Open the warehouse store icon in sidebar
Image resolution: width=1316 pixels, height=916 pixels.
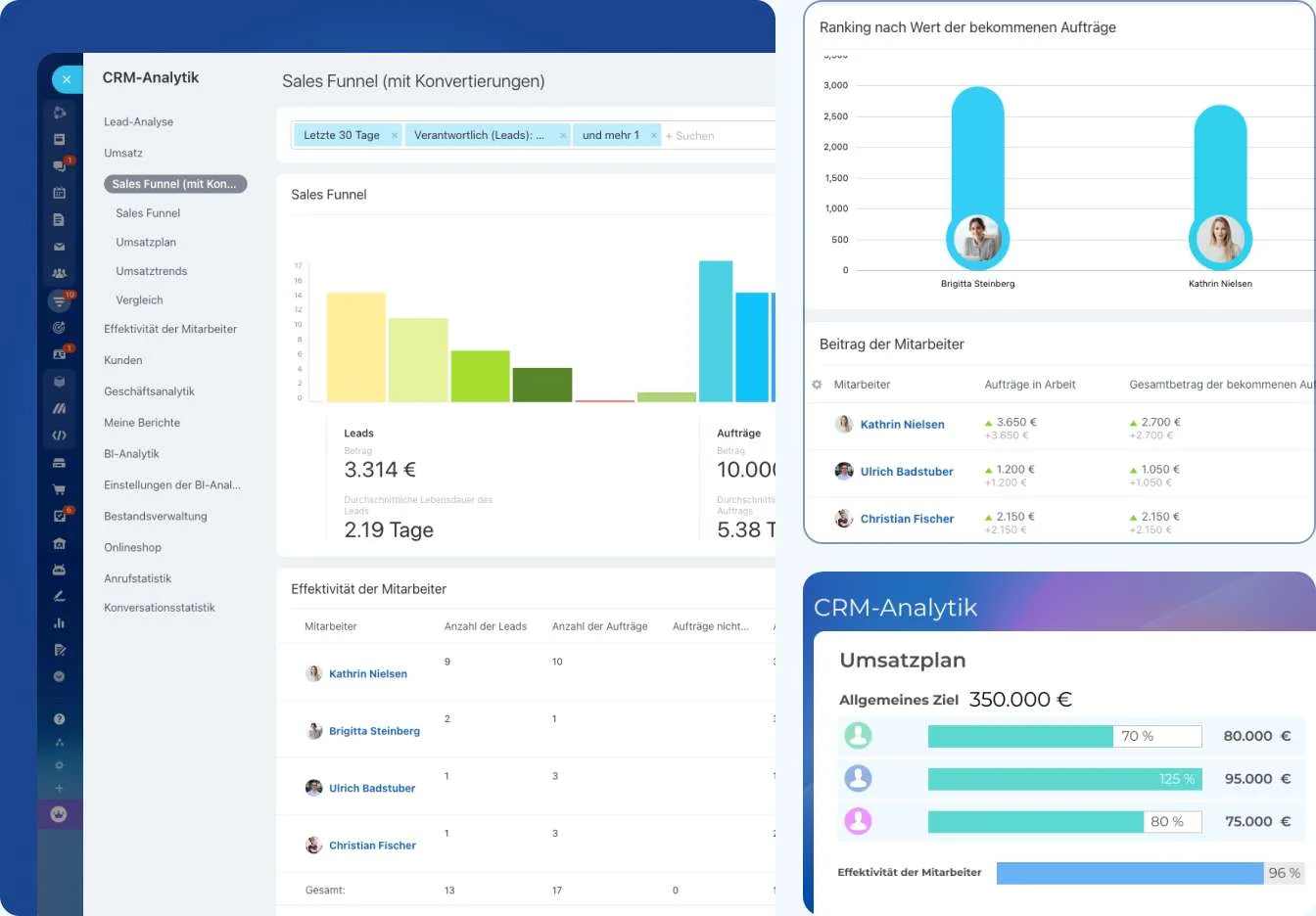pyautogui.click(x=59, y=543)
